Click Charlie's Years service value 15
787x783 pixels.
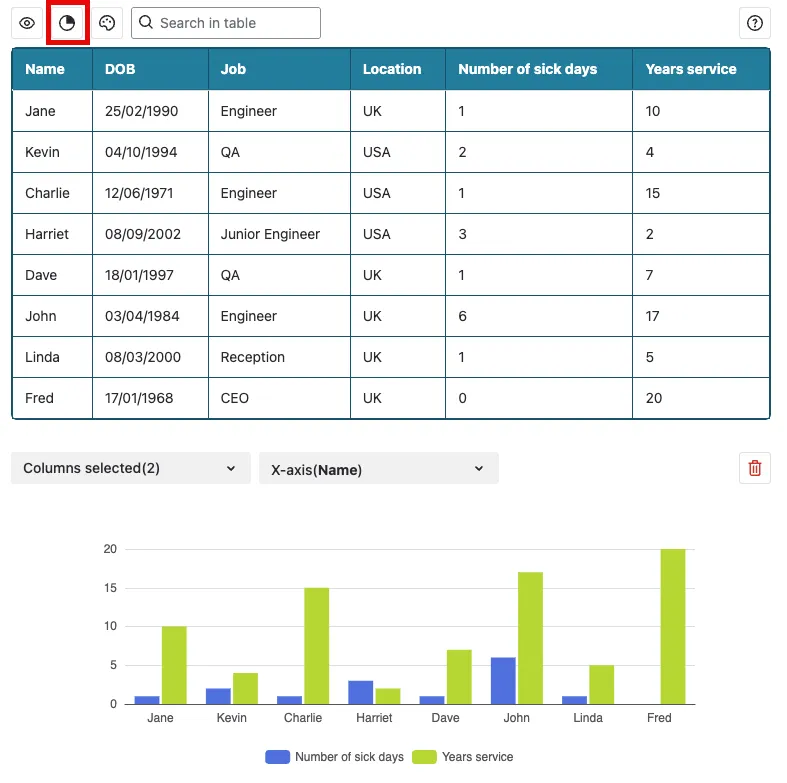(x=652, y=193)
